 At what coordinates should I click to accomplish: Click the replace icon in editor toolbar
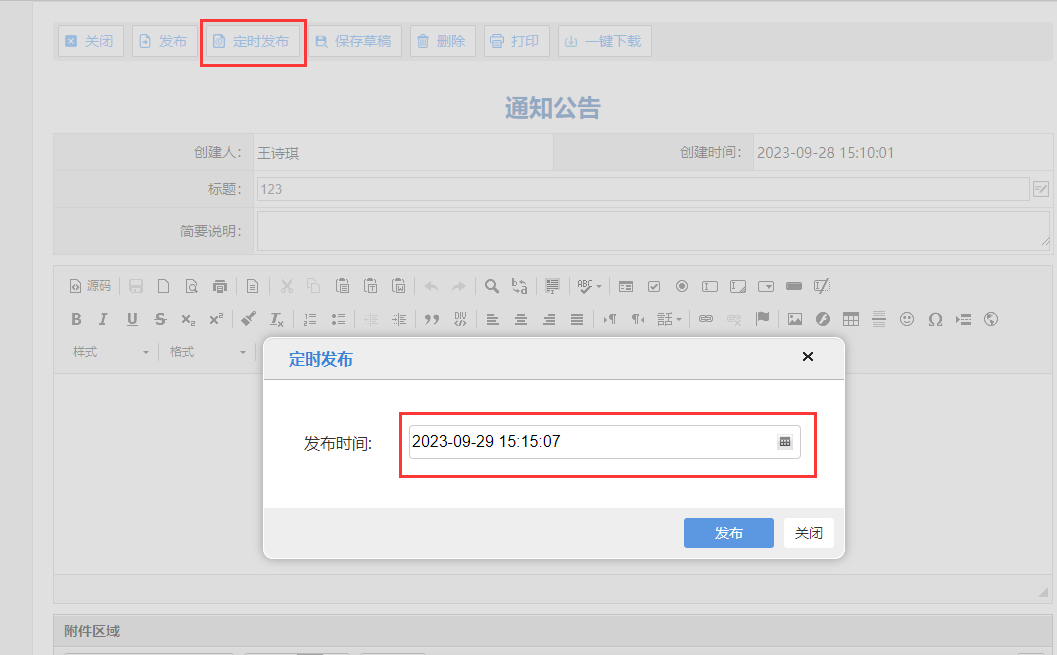(x=520, y=286)
